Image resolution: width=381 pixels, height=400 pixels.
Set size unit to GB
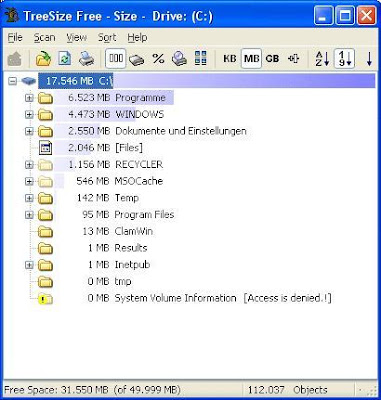pos(272,59)
